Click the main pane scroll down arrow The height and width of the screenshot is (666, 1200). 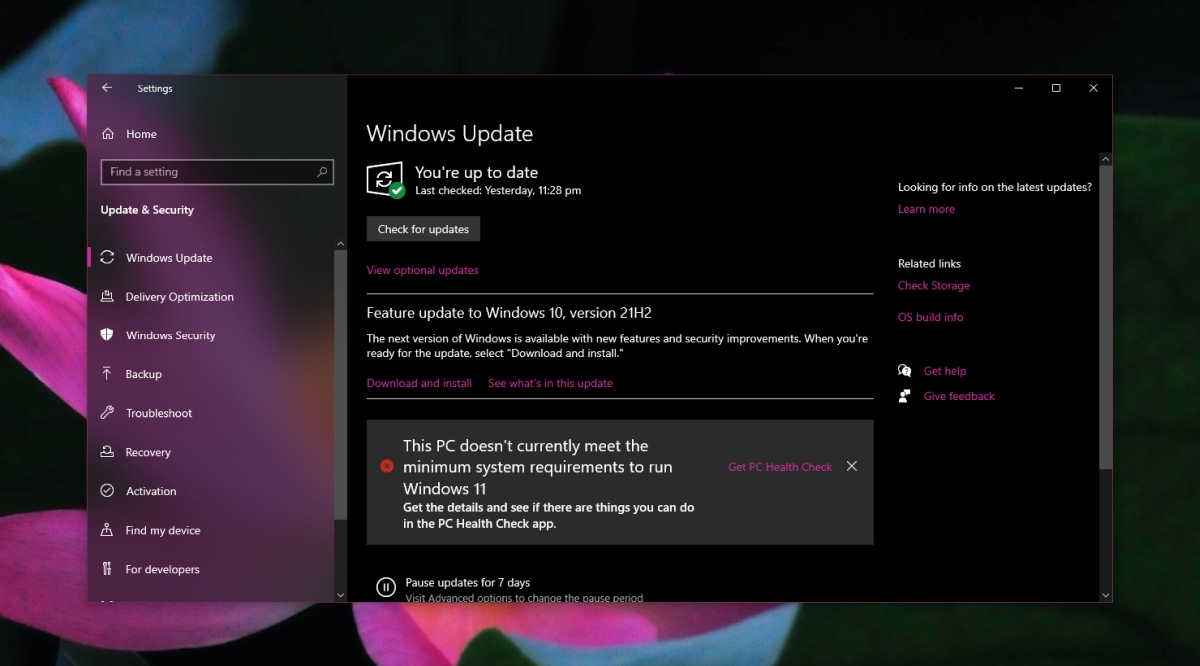click(x=1105, y=596)
